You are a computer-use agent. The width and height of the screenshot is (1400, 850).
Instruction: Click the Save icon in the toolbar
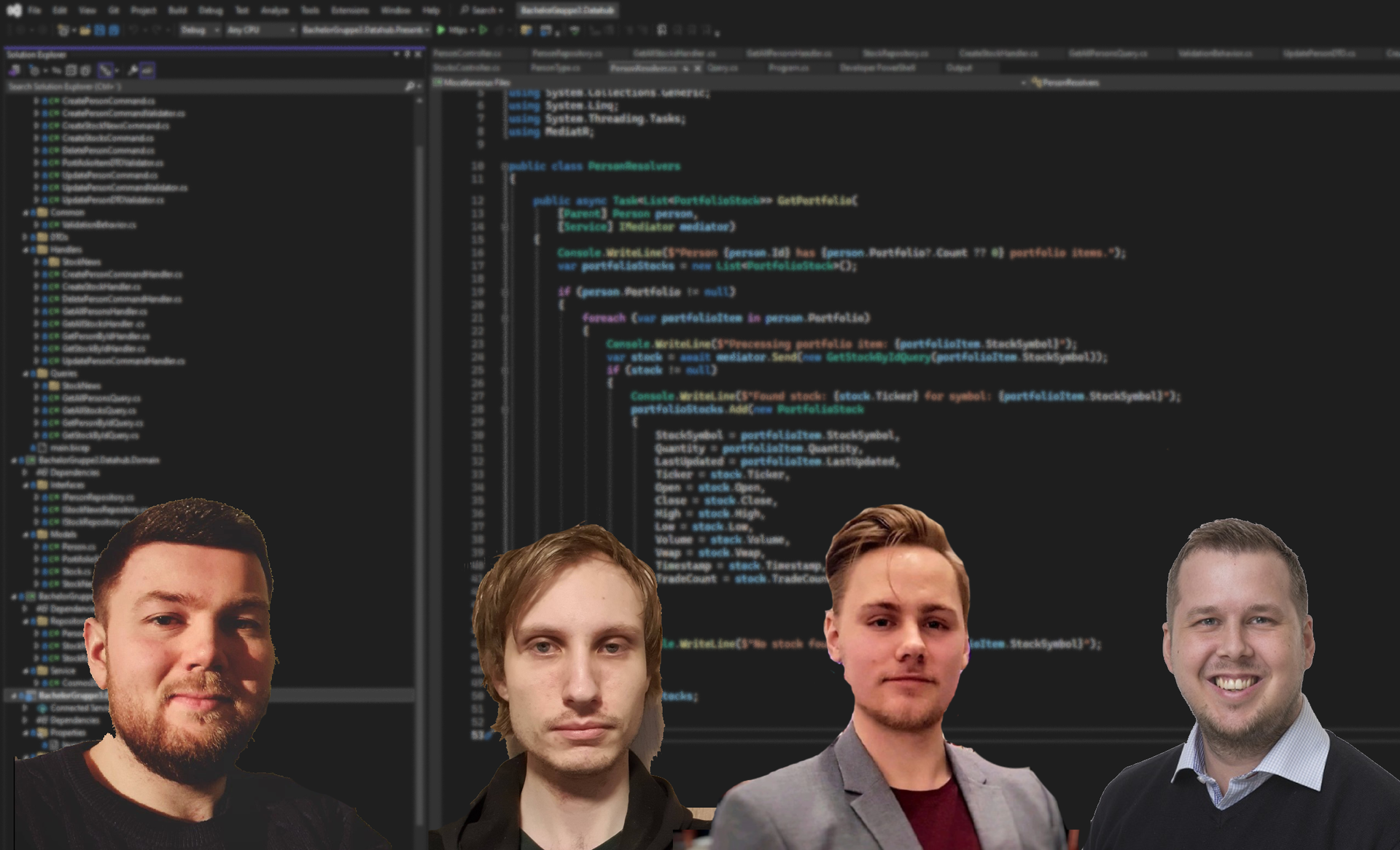[x=100, y=30]
